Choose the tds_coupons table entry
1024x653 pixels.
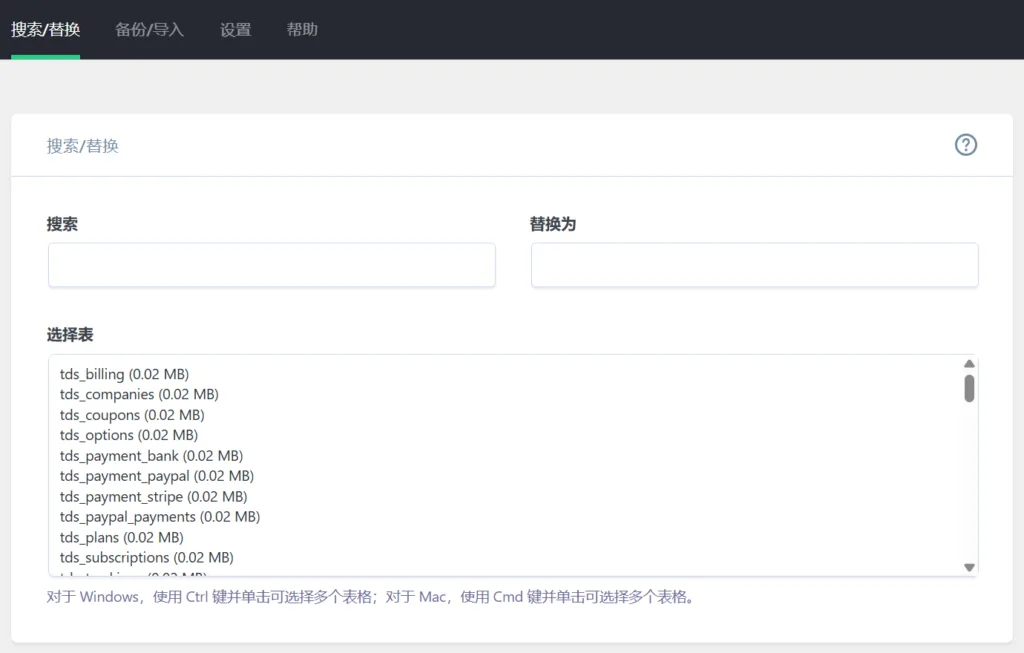coord(132,415)
